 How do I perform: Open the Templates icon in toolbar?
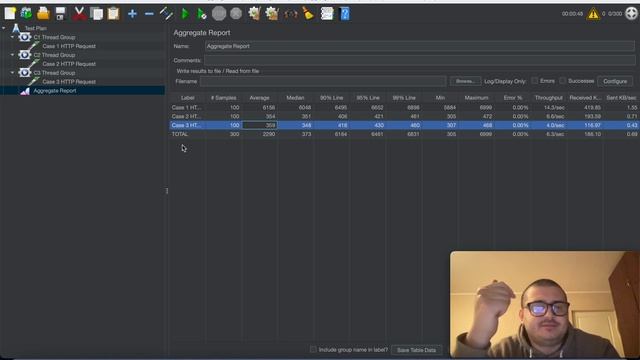[27, 13]
